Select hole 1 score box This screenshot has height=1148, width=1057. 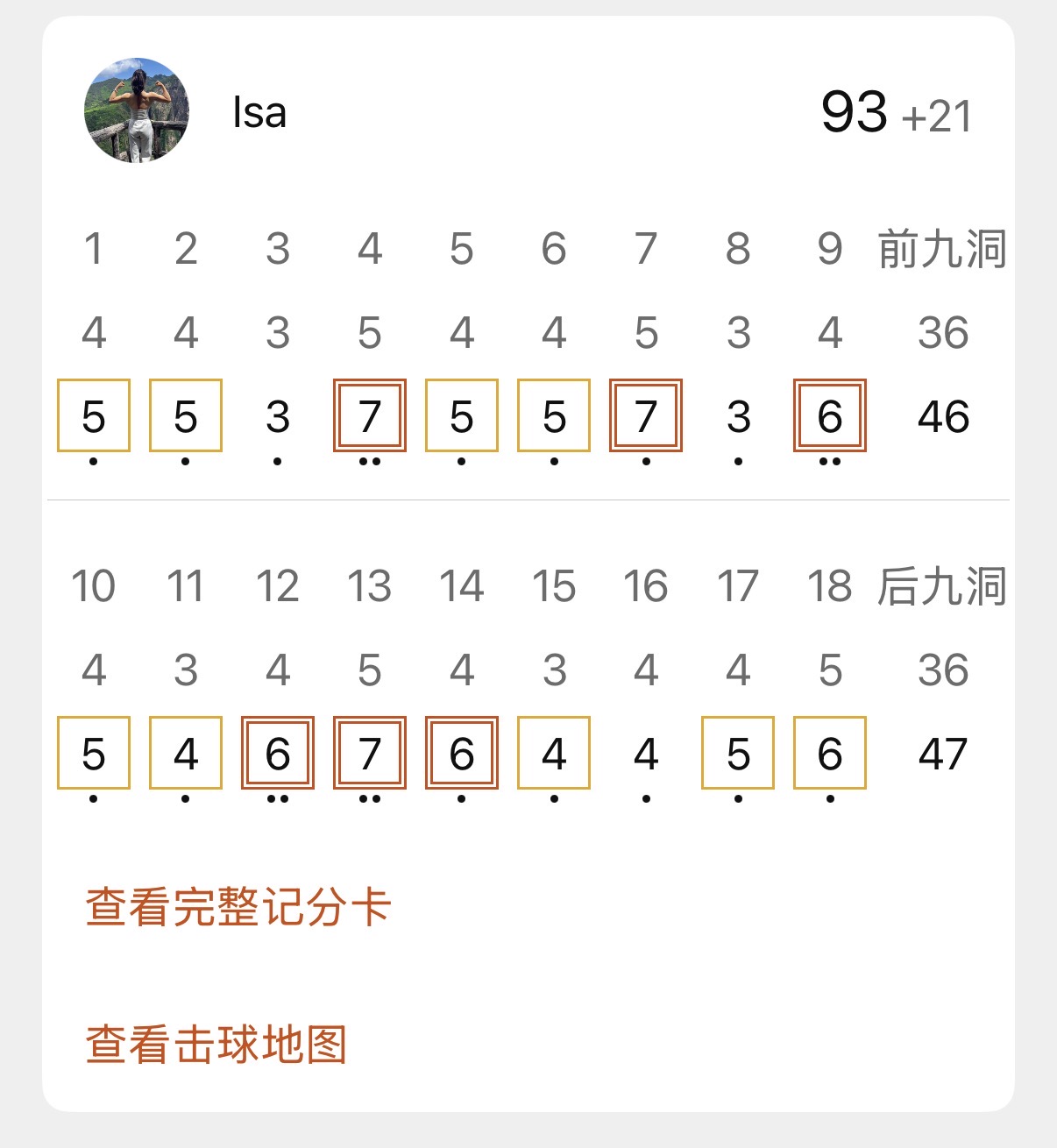point(94,416)
